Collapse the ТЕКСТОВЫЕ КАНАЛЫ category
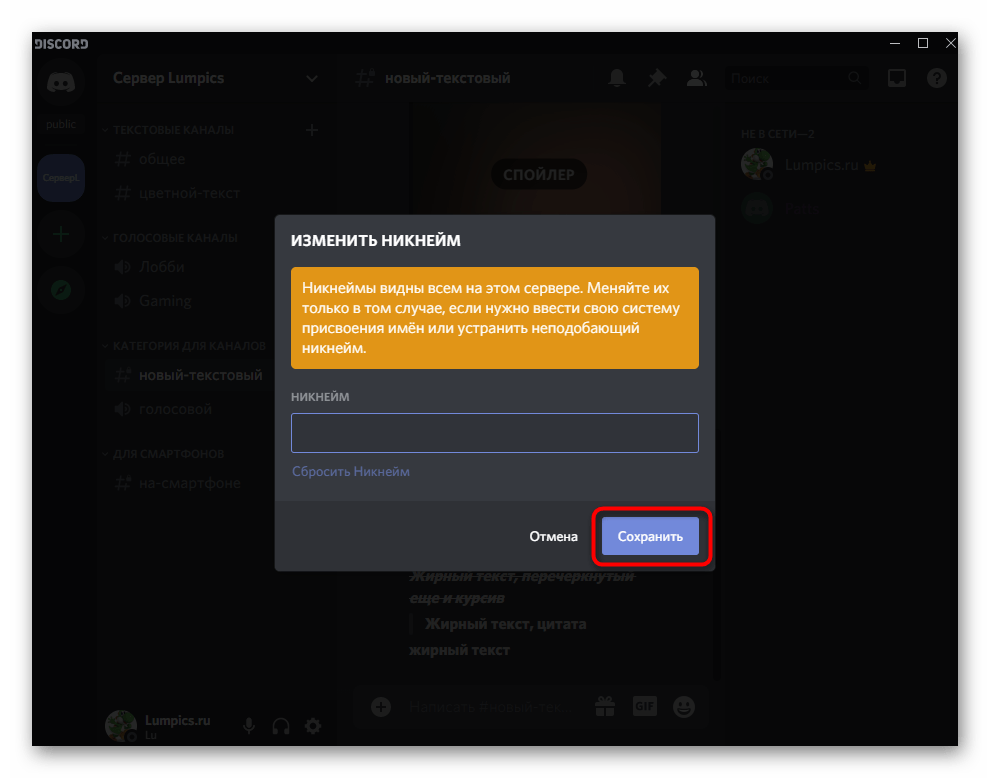Screen dimensions: 990x778 click(172, 130)
